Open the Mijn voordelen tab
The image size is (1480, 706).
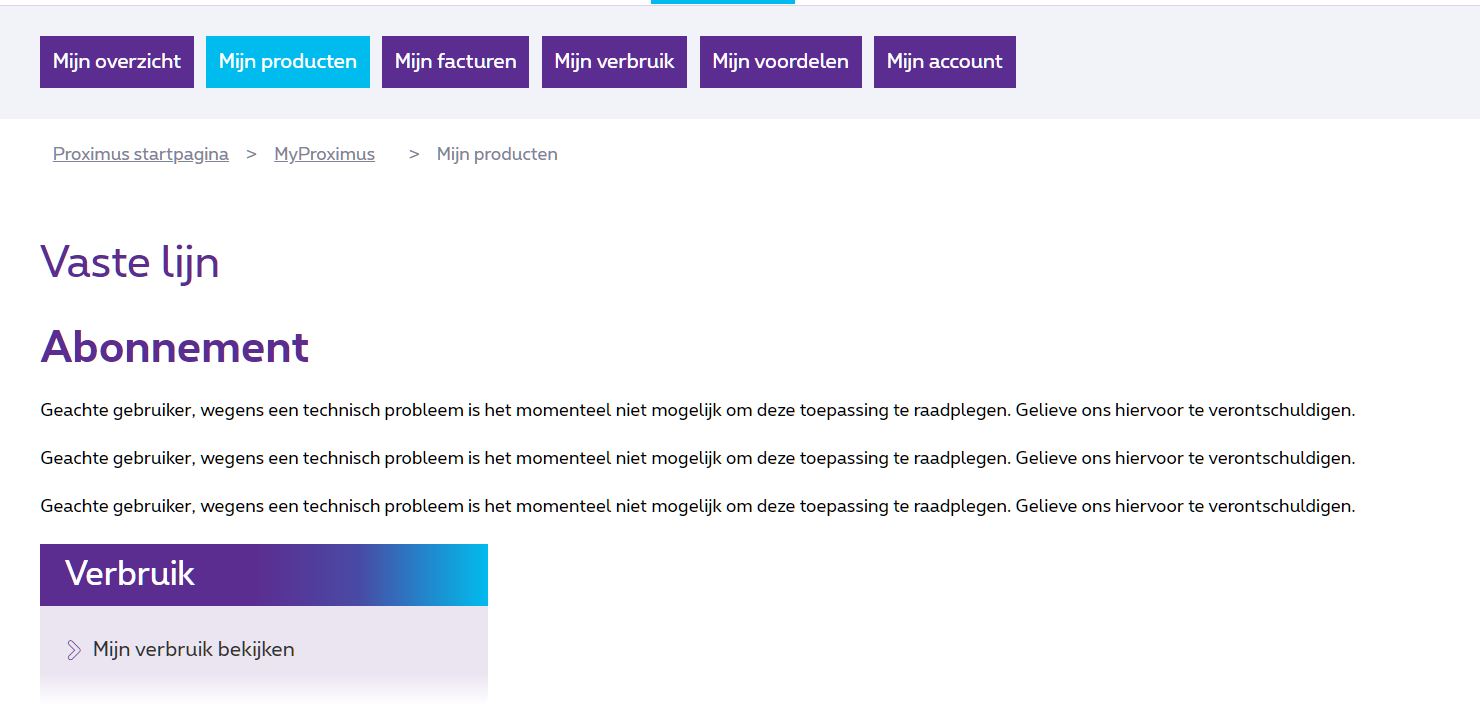780,62
